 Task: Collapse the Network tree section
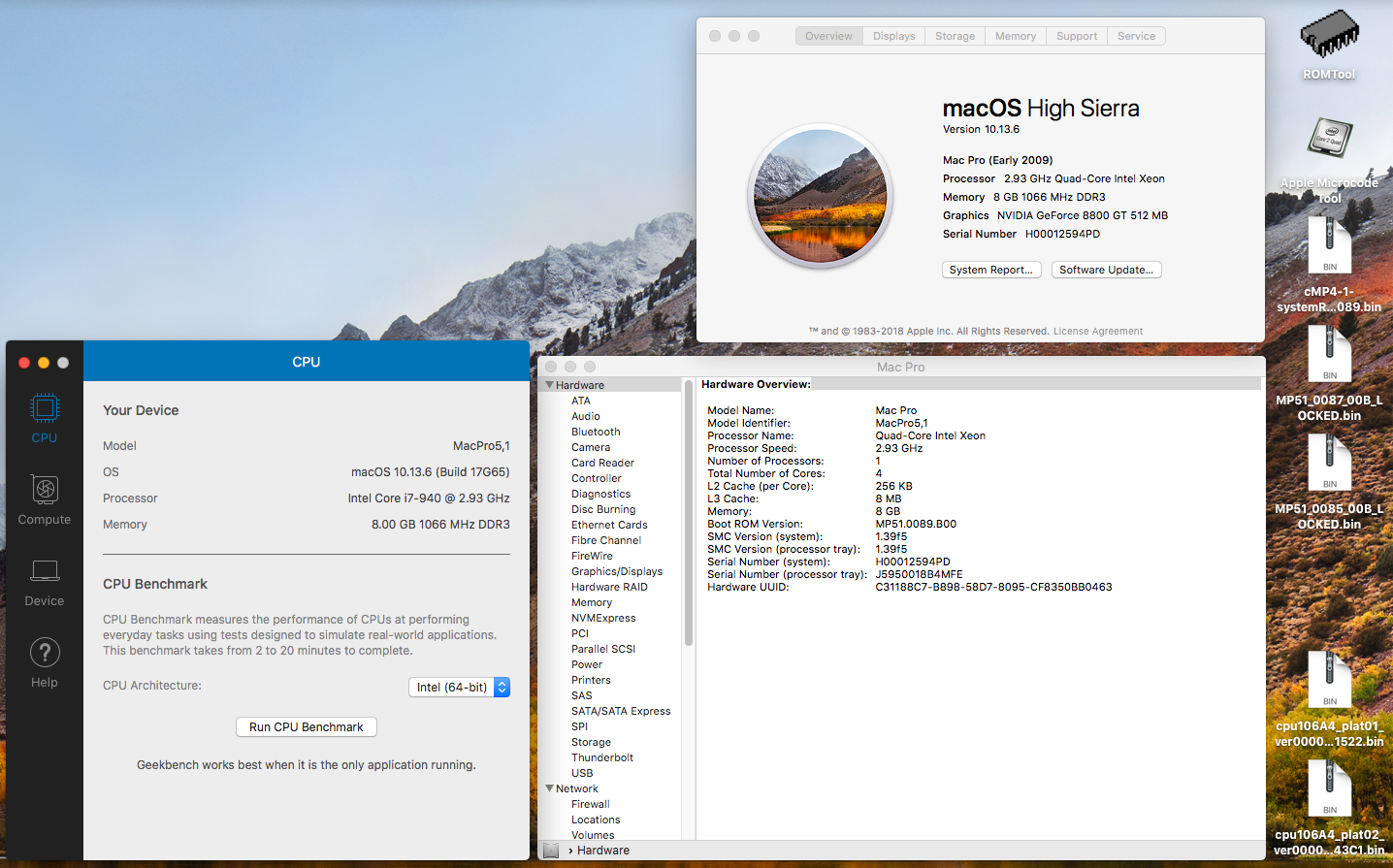click(x=550, y=788)
